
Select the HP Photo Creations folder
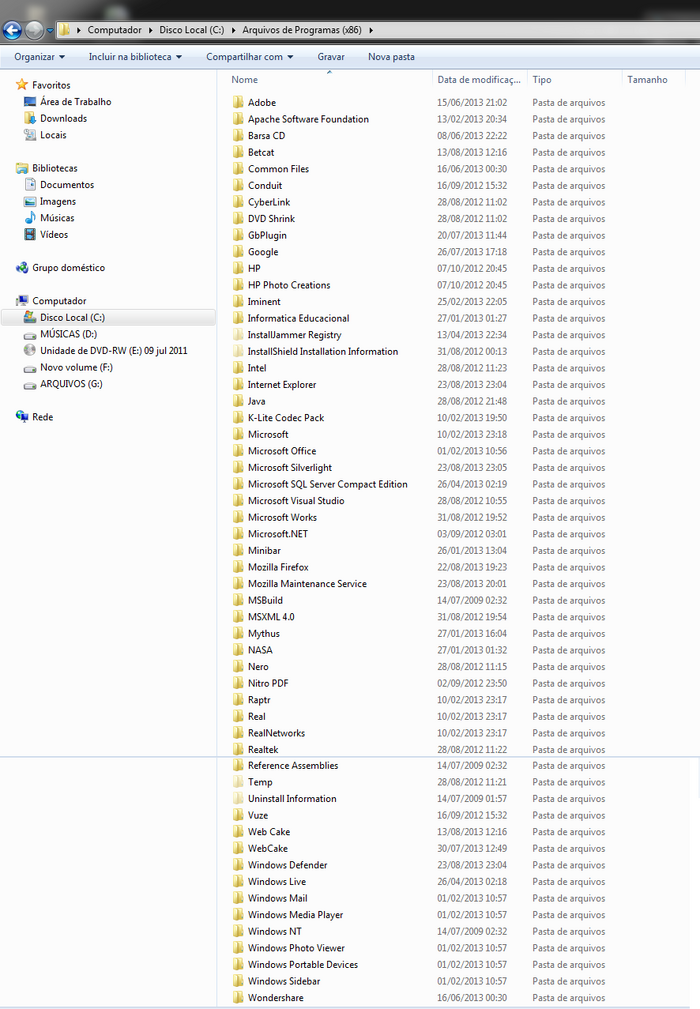[x=289, y=285]
